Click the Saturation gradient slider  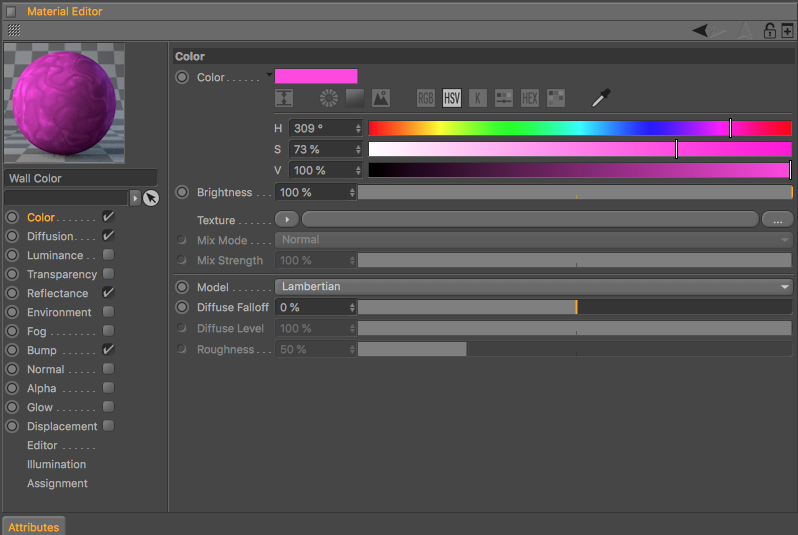[580, 149]
